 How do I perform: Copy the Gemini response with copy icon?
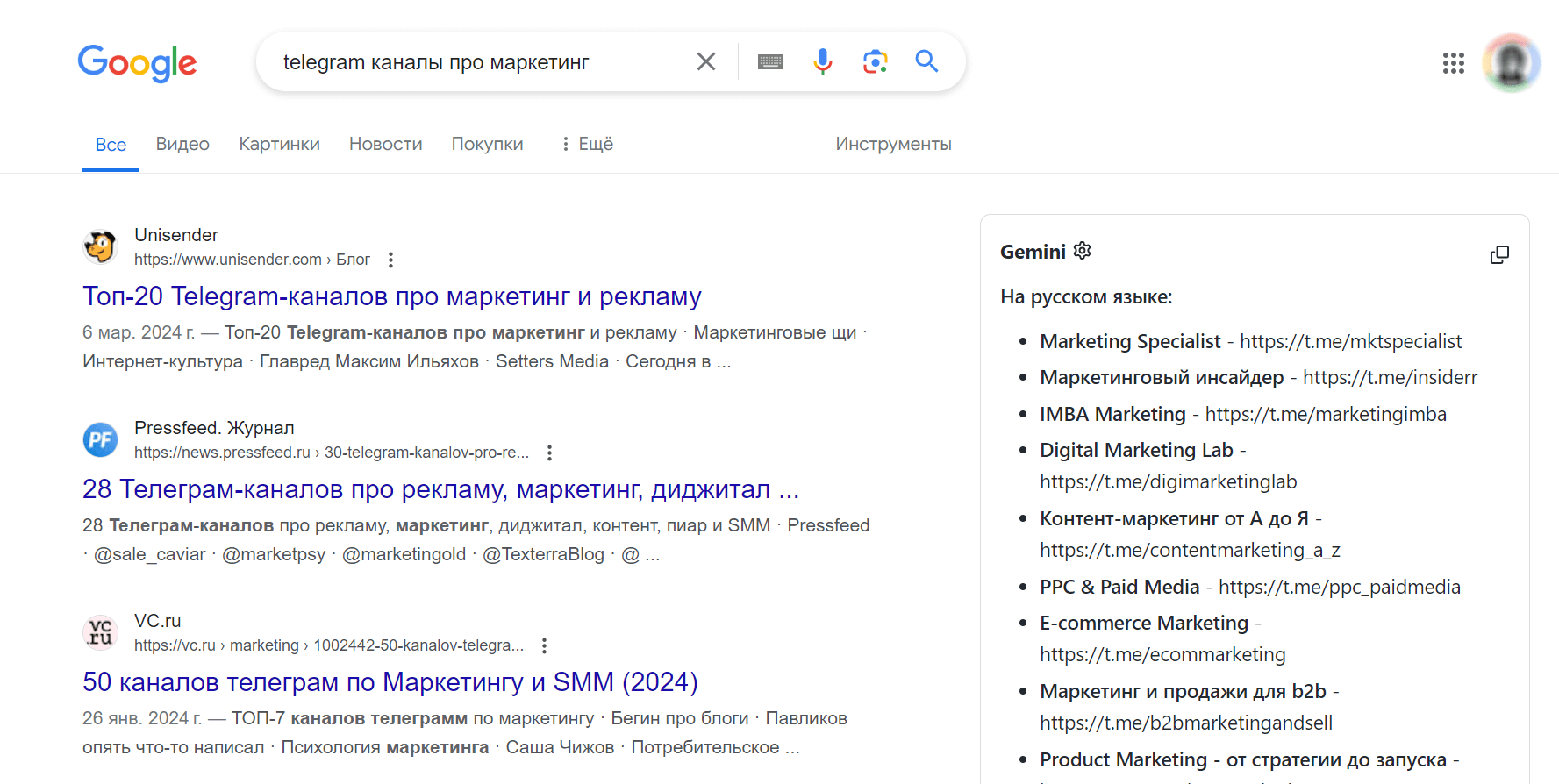click(1499, 254)
